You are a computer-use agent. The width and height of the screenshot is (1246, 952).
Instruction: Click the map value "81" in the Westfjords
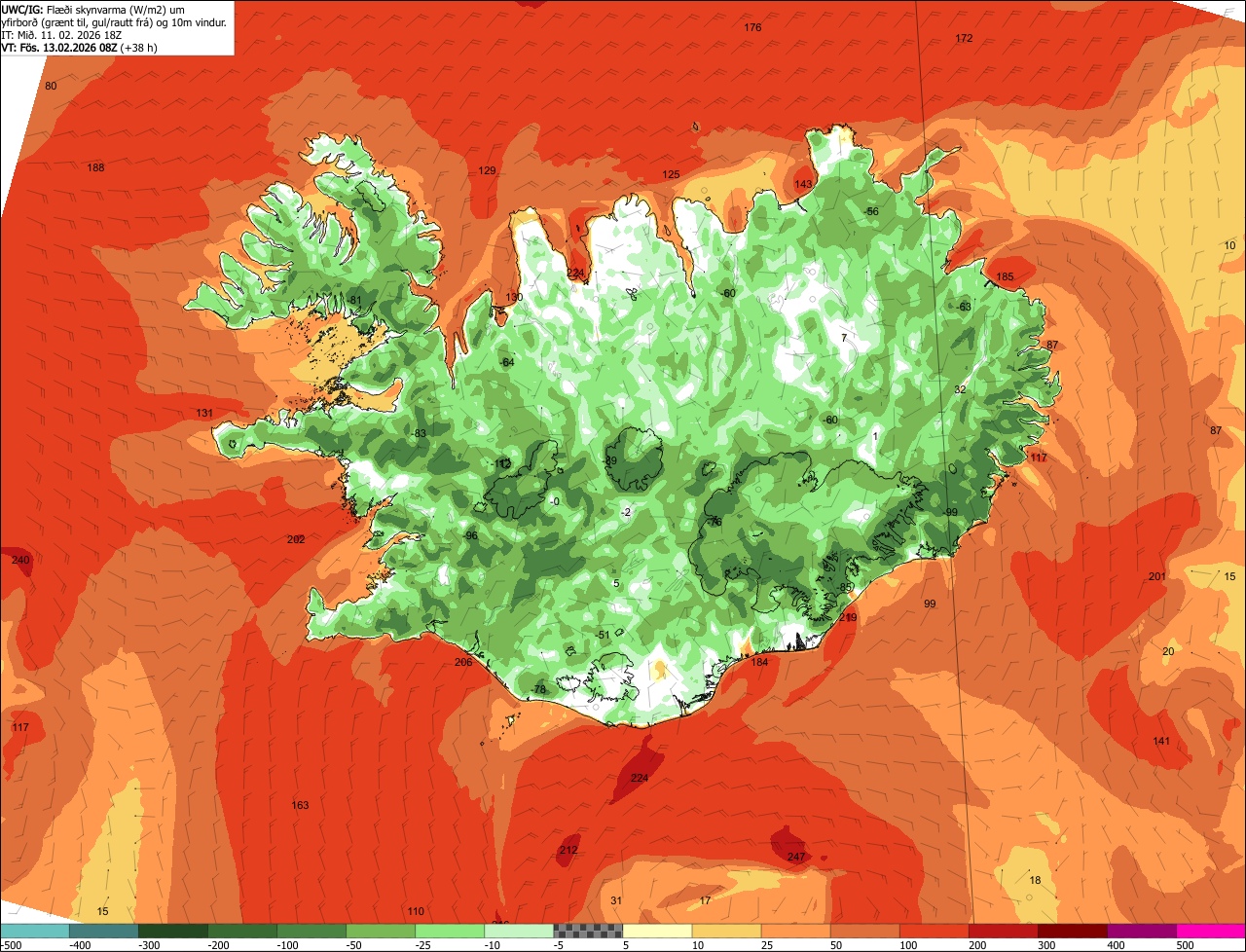(355, 300)
